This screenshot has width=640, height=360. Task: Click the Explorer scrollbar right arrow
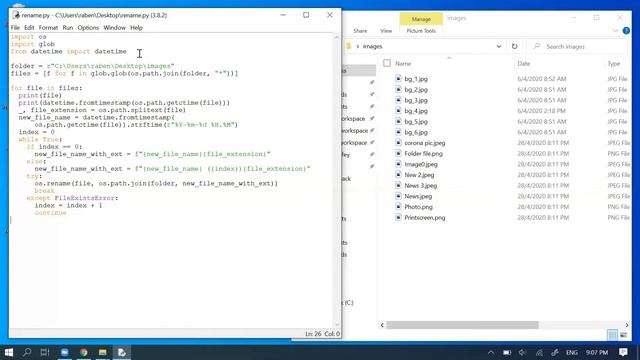(x=627, y=325)
